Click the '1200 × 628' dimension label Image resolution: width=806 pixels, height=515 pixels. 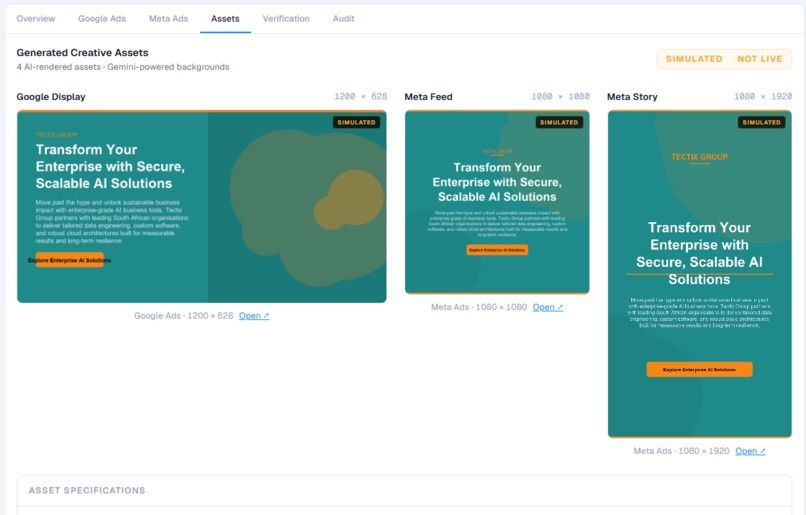pos(360,97)
